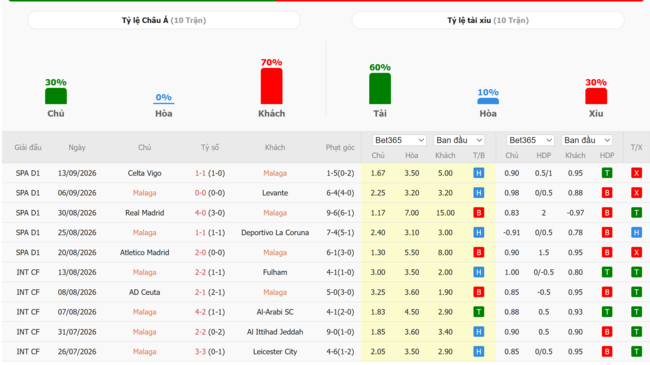Open the Real Madrid team link

click(144, 213)
